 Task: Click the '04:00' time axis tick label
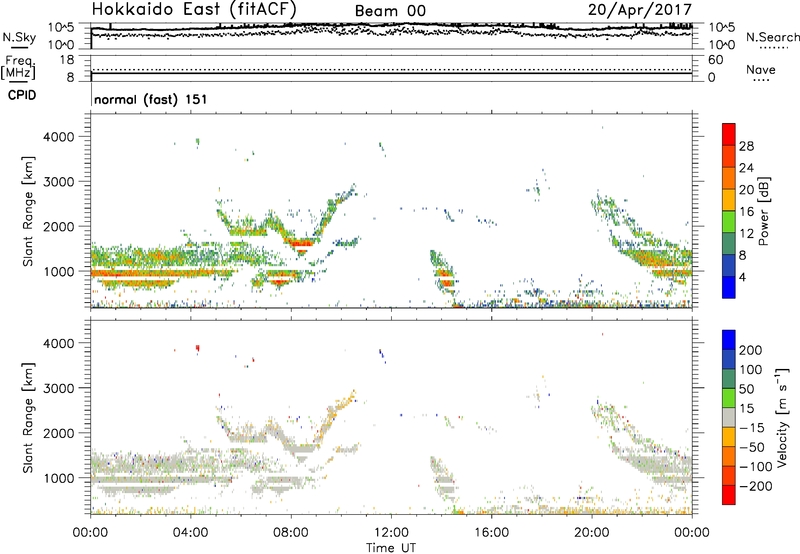[191, 533]
